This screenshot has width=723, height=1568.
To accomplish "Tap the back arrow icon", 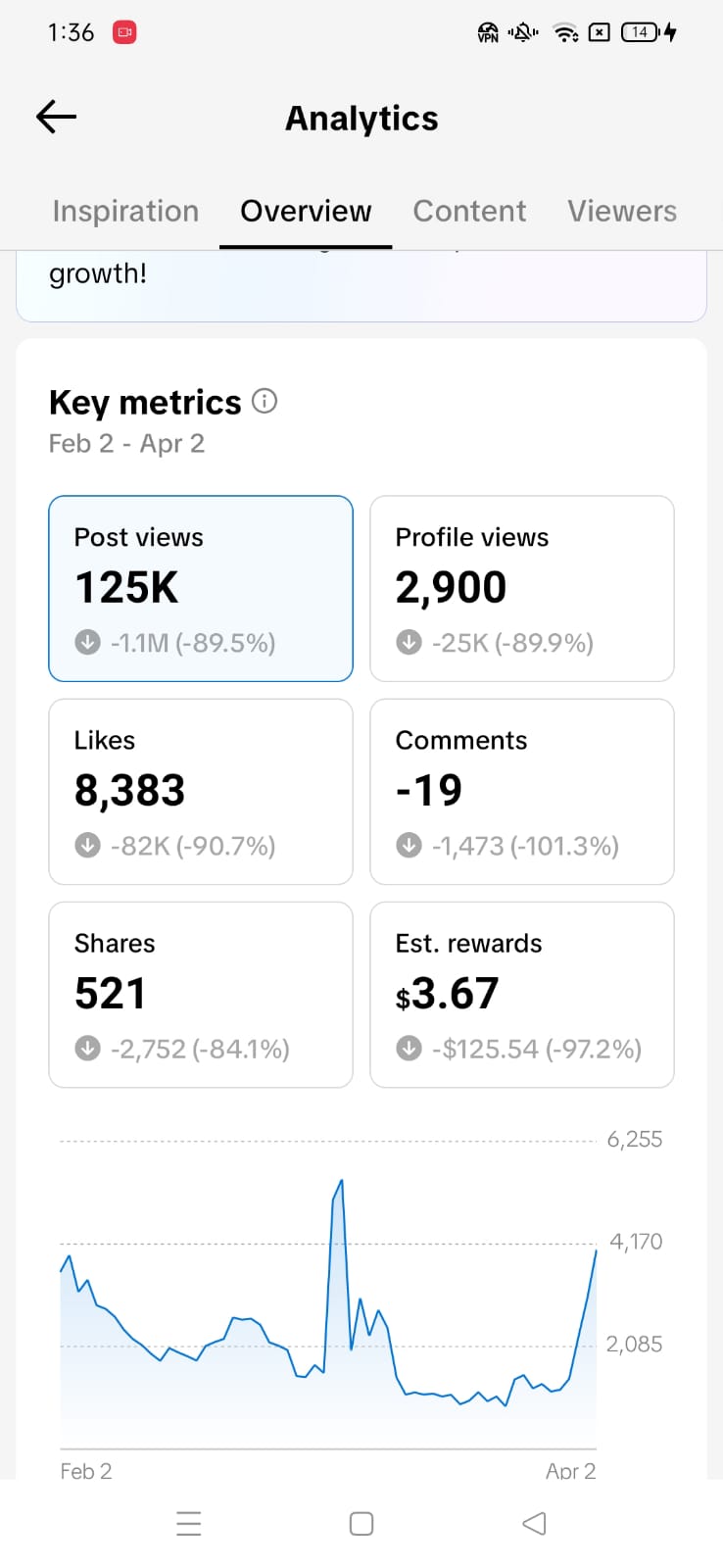I will pos(56,118).
